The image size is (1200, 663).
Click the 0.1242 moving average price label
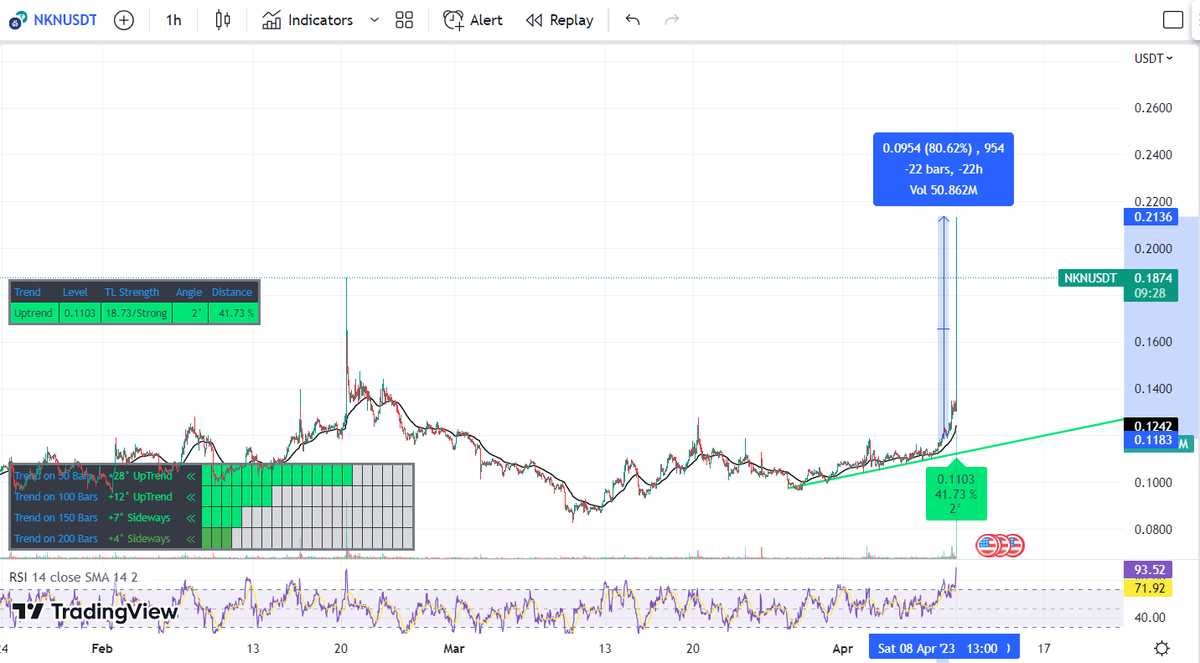pyautogui.click(x=1153, y=425)
